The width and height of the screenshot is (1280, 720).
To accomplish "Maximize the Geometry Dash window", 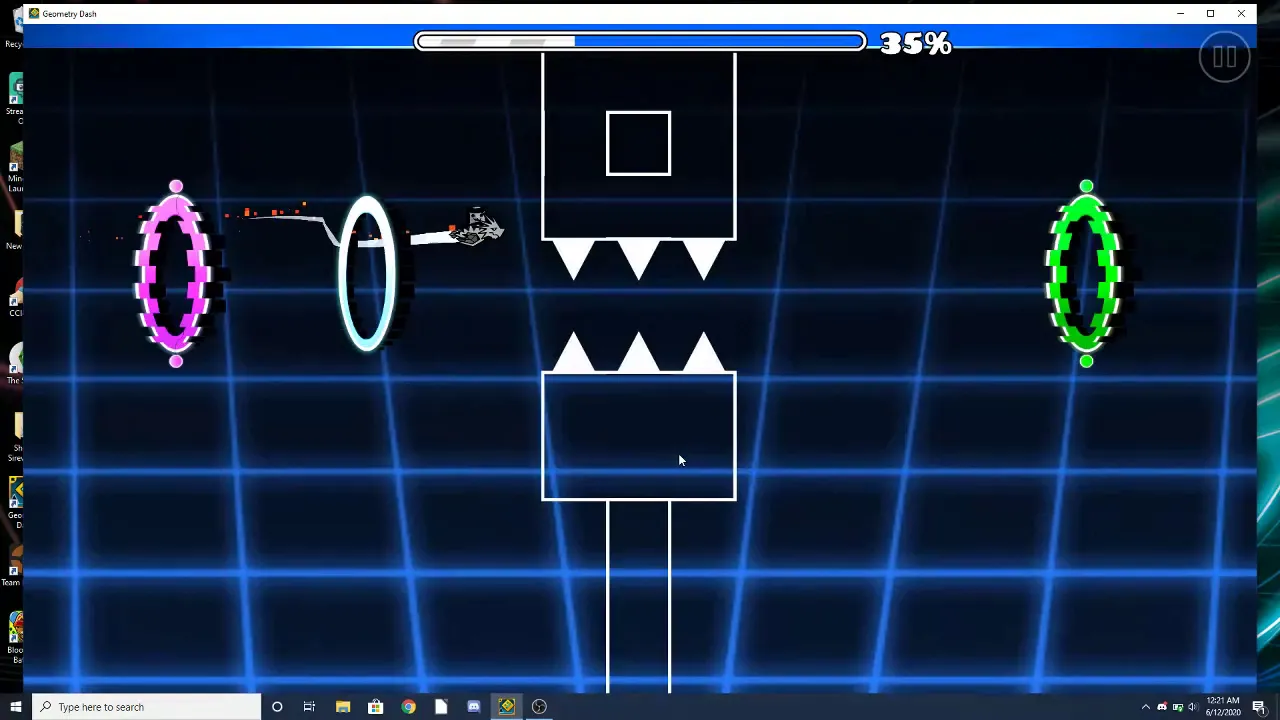I will click(1210, 13).
